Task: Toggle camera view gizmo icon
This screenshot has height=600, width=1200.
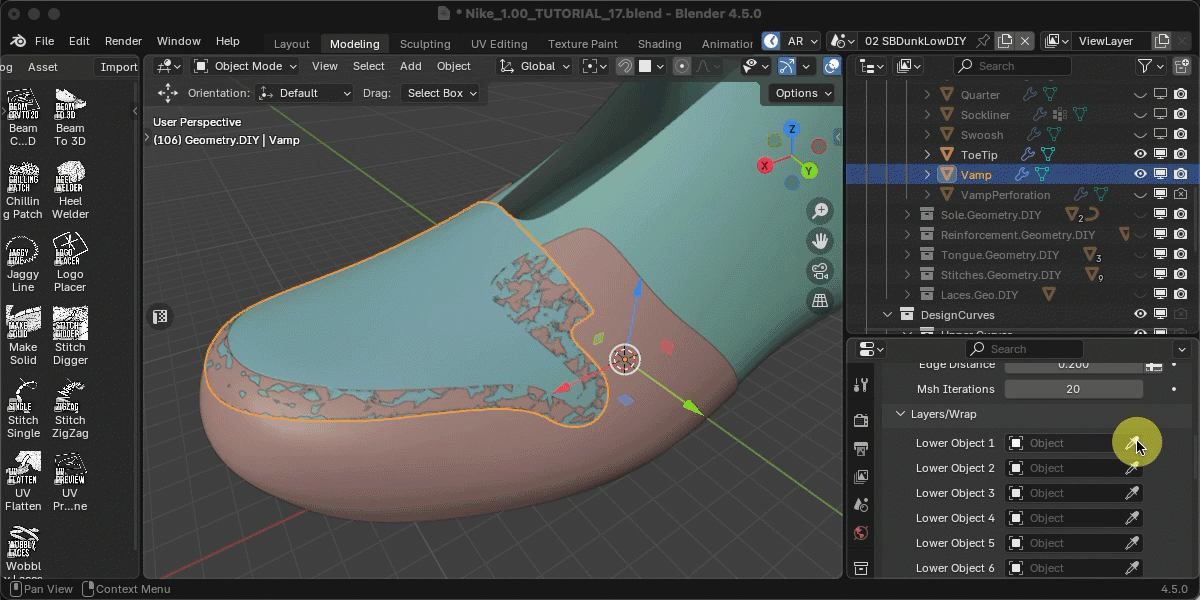Action: coord(820,271)
